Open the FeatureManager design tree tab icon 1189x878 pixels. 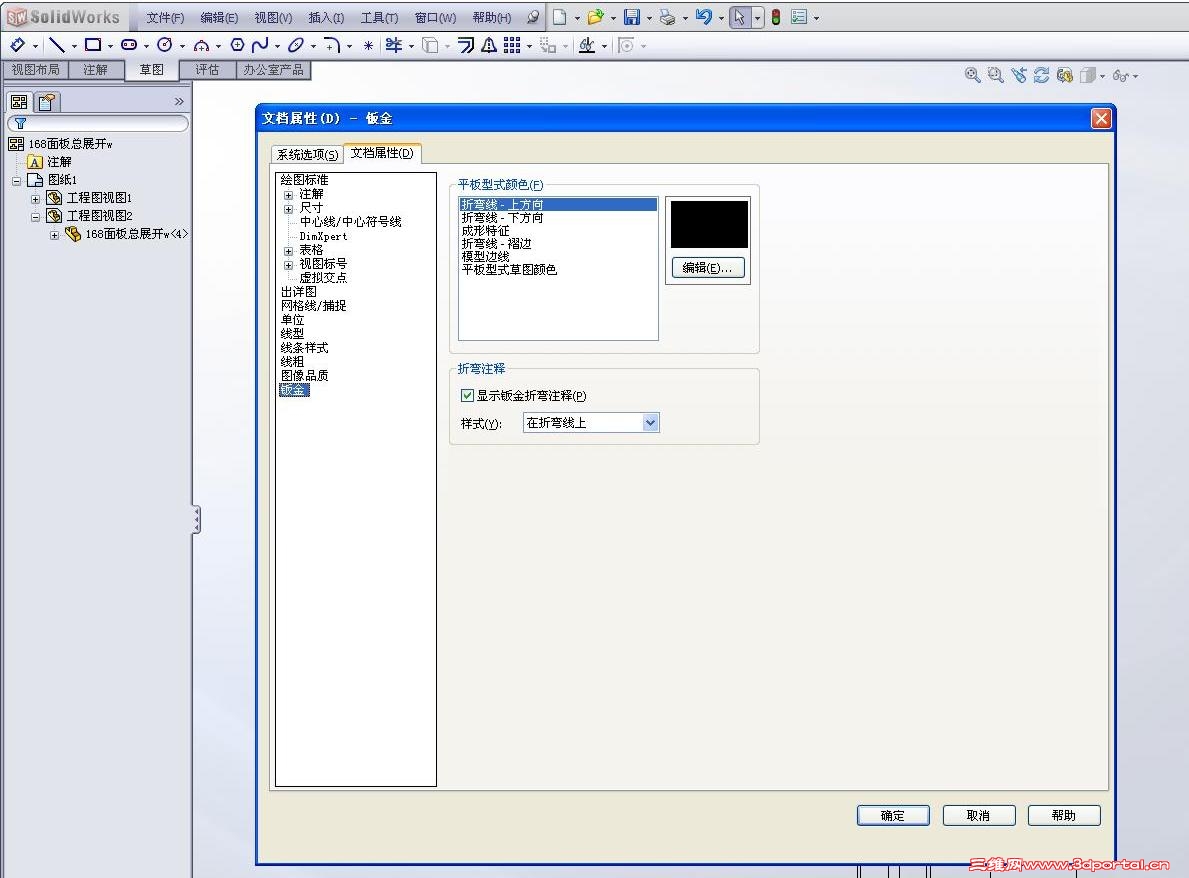(19, 102)
